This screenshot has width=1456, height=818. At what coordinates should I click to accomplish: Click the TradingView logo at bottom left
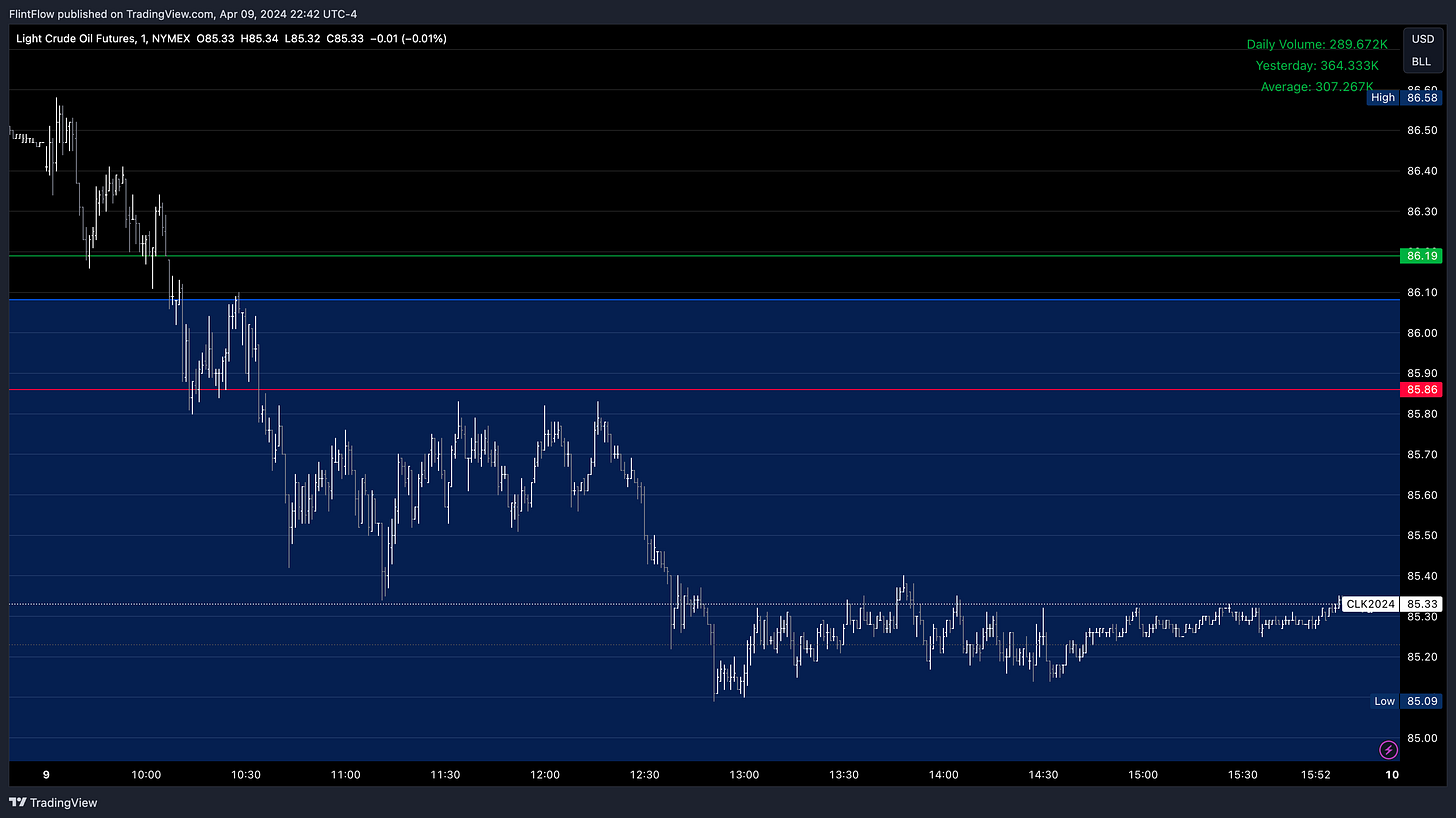[x=53, y=802]
